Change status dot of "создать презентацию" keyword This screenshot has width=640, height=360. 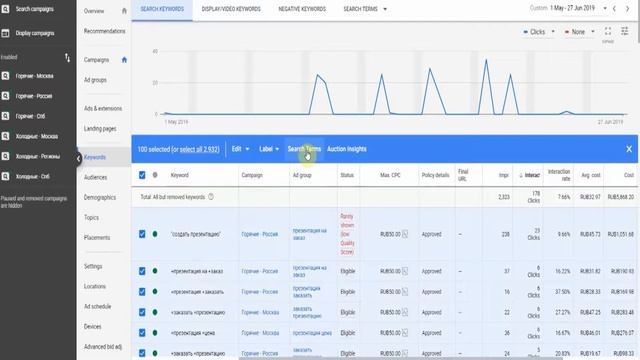point(155,234)
